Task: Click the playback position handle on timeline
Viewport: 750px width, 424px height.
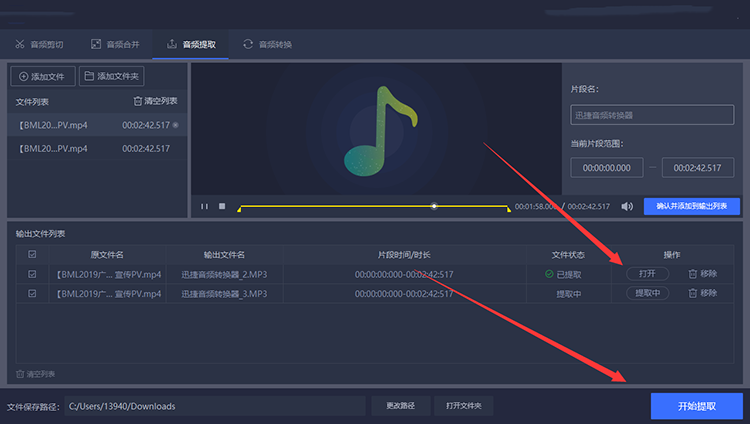Action: pos(434,206)
